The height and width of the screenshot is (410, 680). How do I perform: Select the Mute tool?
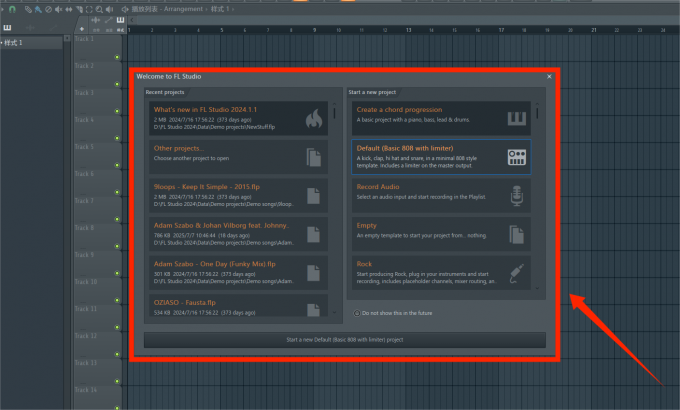coord(59,10)
